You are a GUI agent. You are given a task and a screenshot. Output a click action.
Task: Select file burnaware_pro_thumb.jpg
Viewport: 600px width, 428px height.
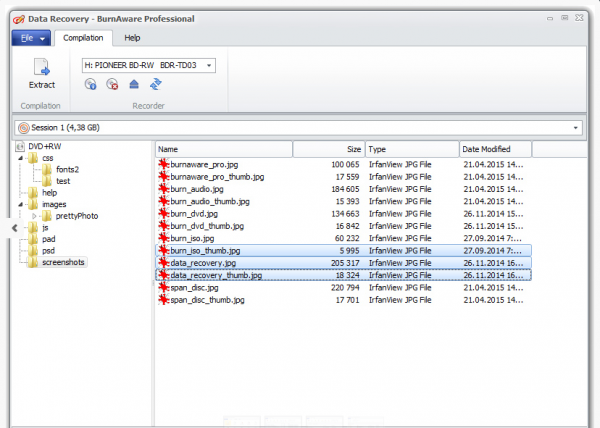click(217, 177)
